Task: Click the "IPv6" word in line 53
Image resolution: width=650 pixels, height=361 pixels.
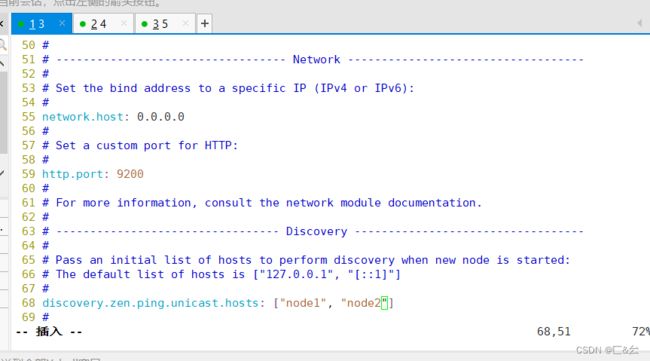Action: (388, 88)
